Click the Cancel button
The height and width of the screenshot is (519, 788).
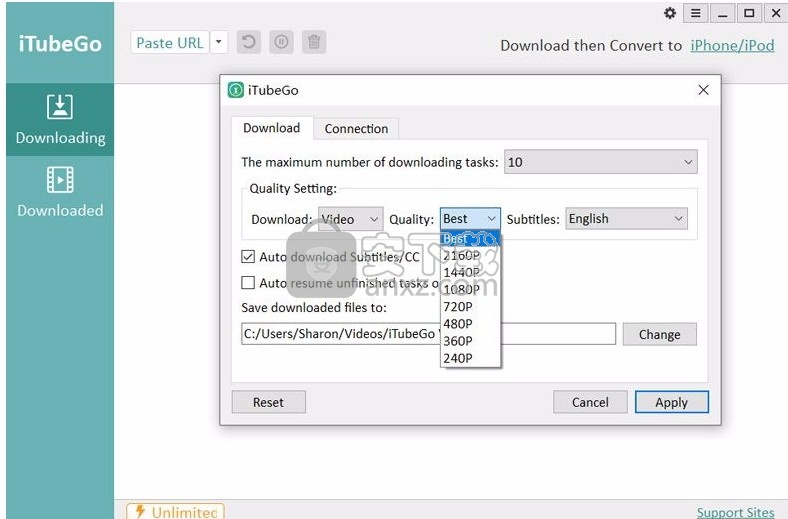[x=590, y=402]
